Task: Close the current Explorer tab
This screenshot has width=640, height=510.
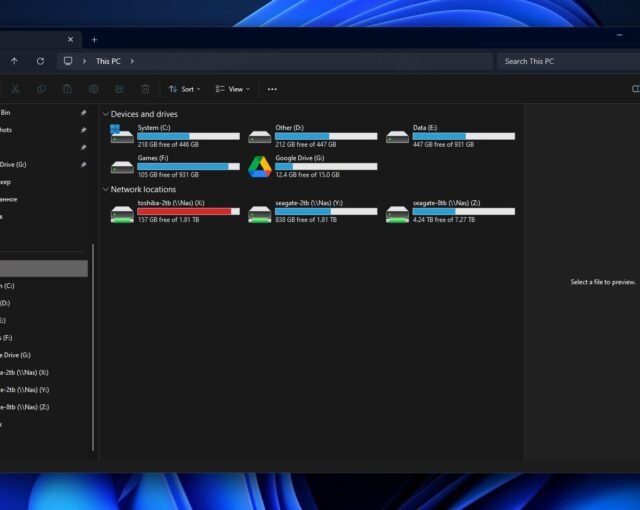Action: pyautogui.click(x=71, y=40)
